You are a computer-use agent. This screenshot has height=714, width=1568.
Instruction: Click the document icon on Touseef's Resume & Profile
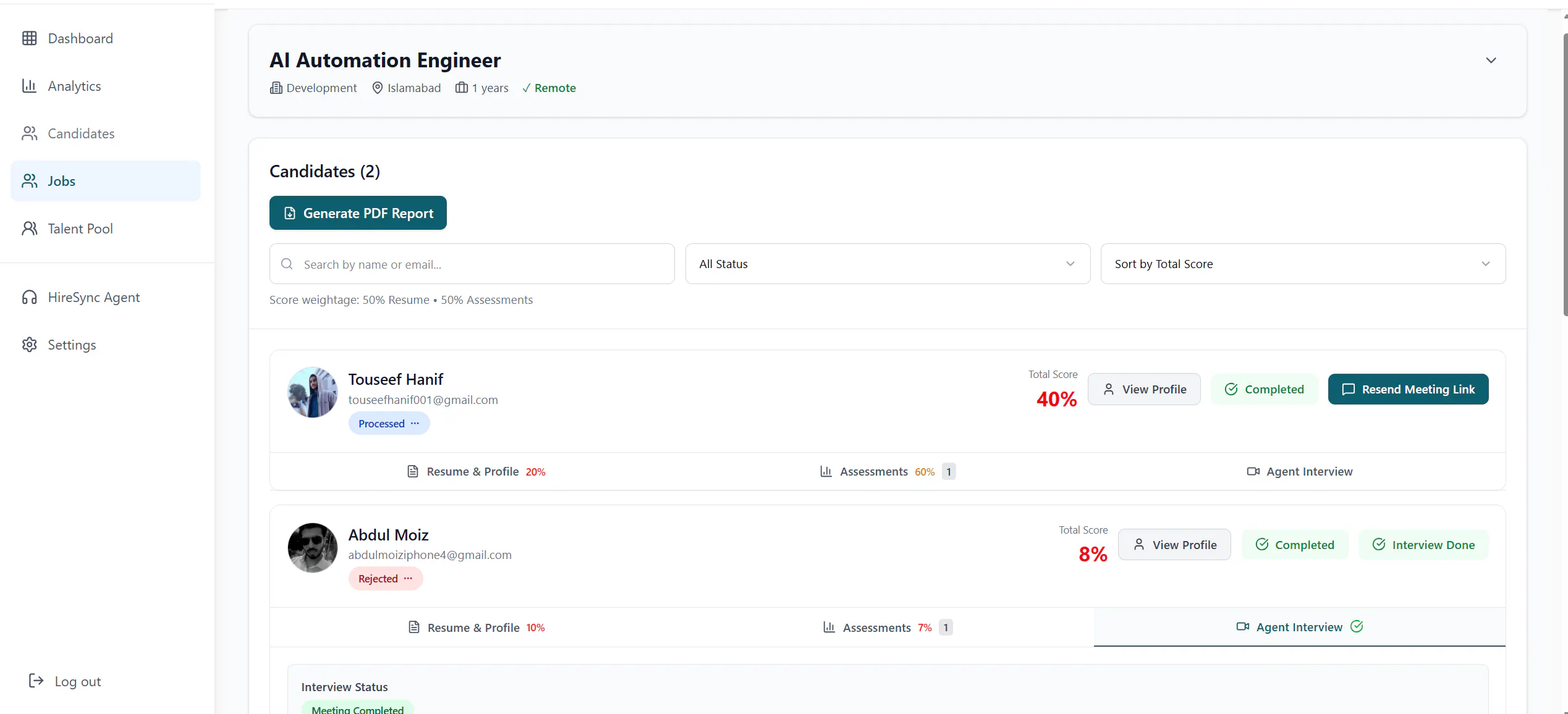click(x=413, y=471)
